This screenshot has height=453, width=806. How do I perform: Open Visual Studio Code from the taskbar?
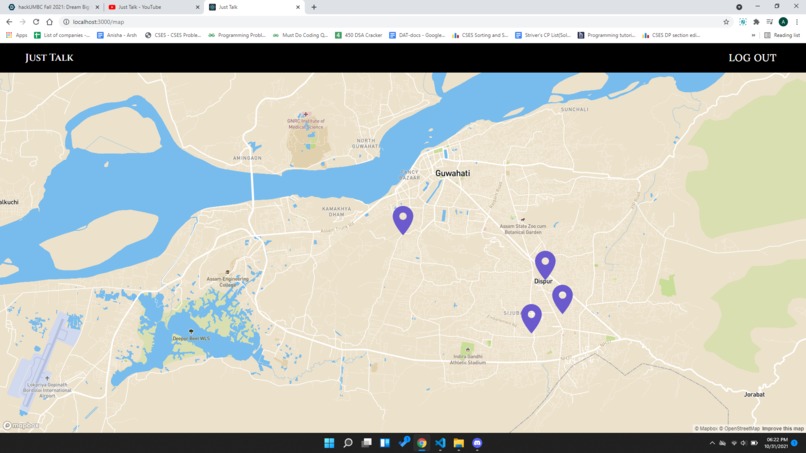click(x=440, y=443)
